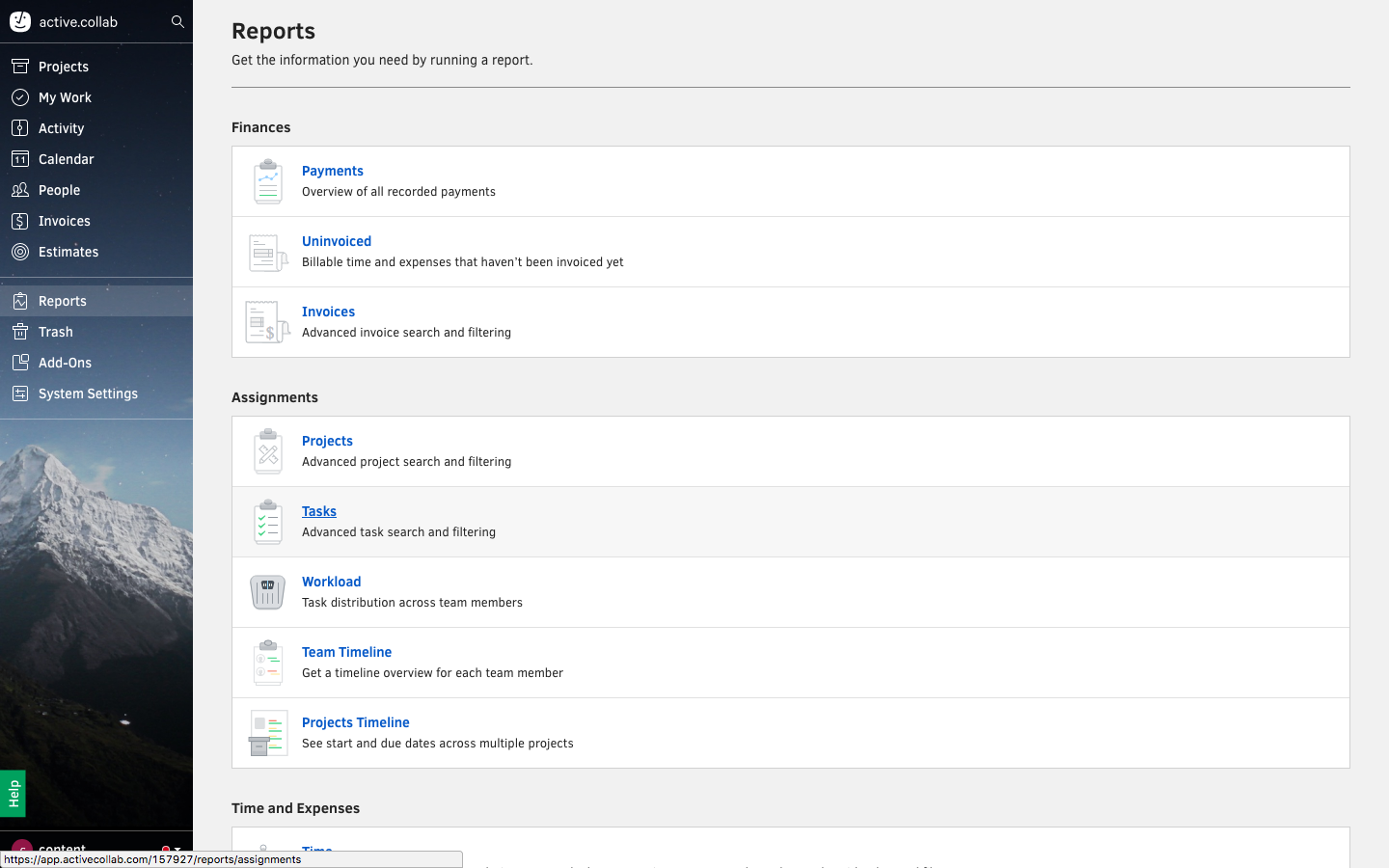Open the Uninvoiced report link

336,241
